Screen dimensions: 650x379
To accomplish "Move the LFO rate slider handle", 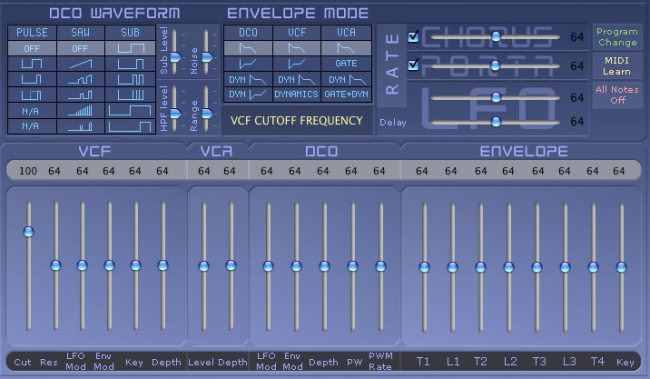I will point(496,97).
